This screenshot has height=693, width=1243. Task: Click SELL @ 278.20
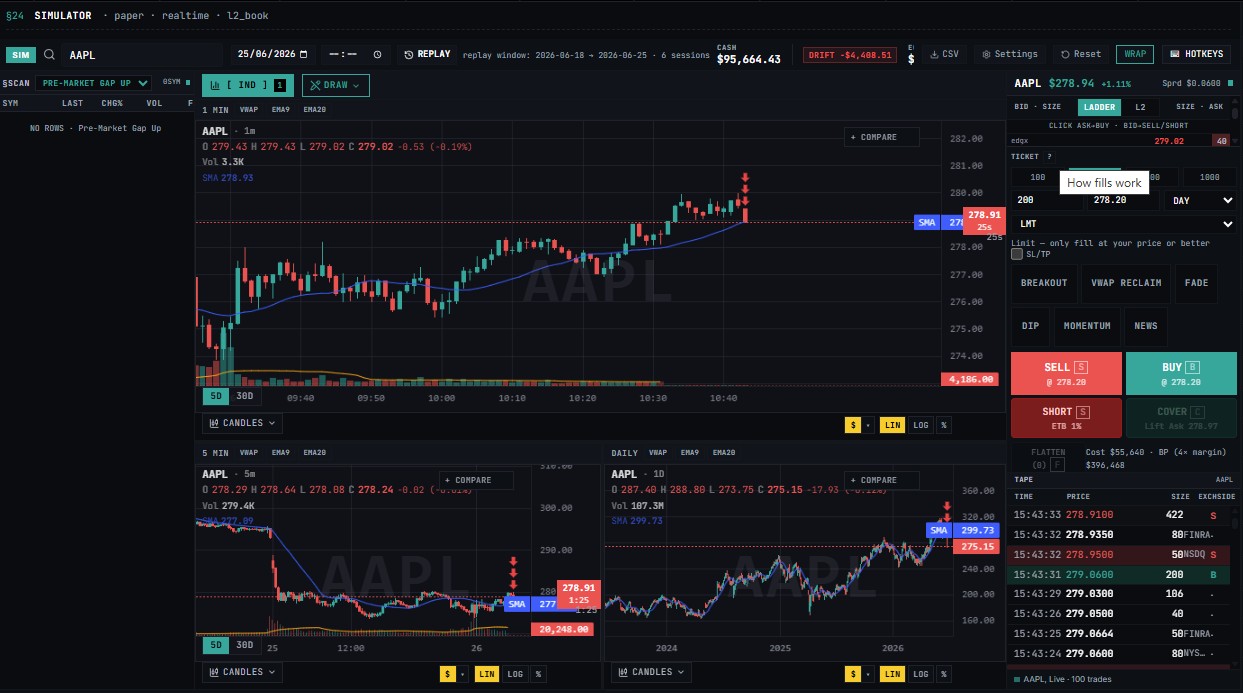point(1065,373)
